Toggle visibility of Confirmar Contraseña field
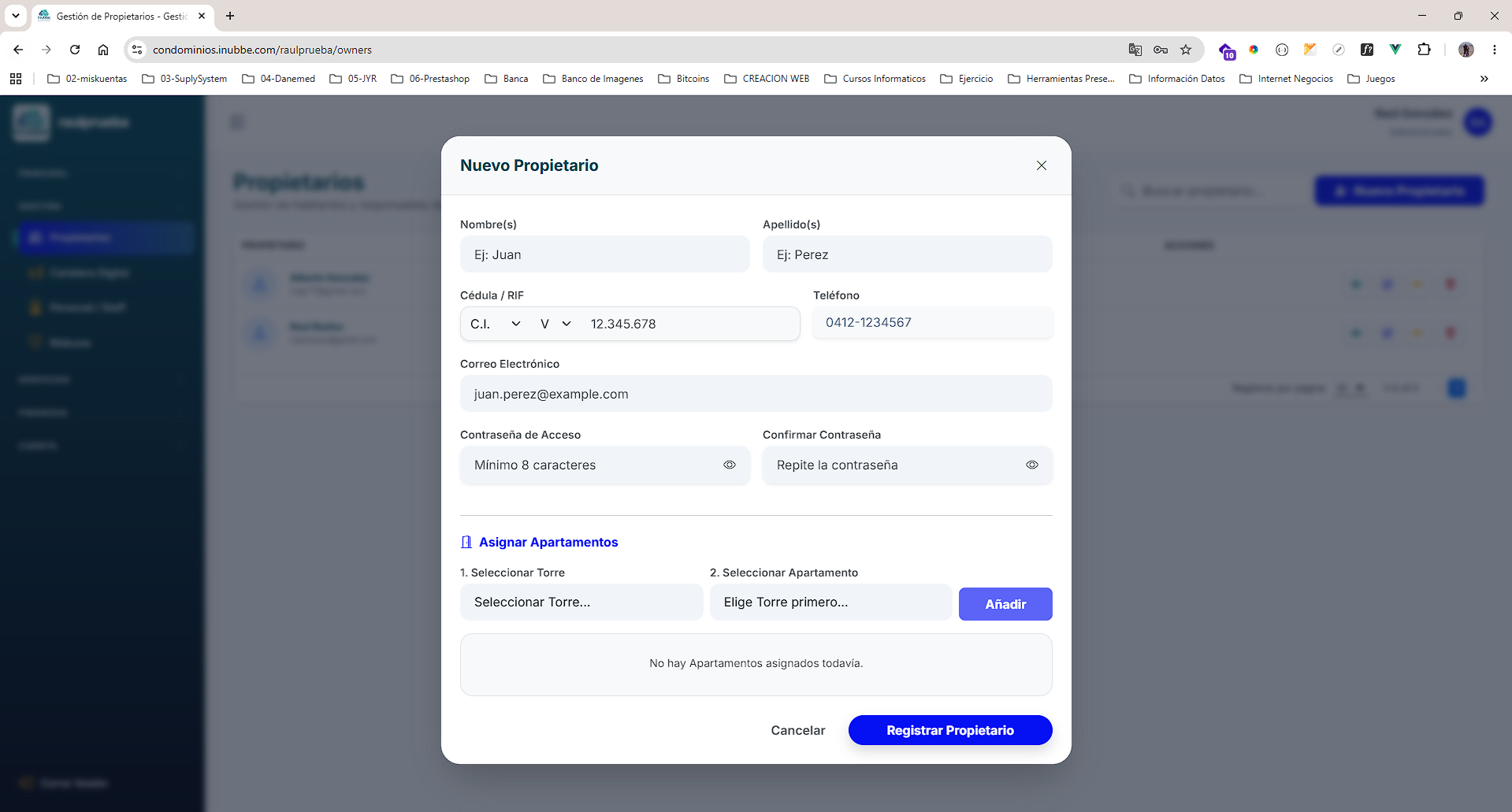The image size is (1512, 812). (1032, 465)
